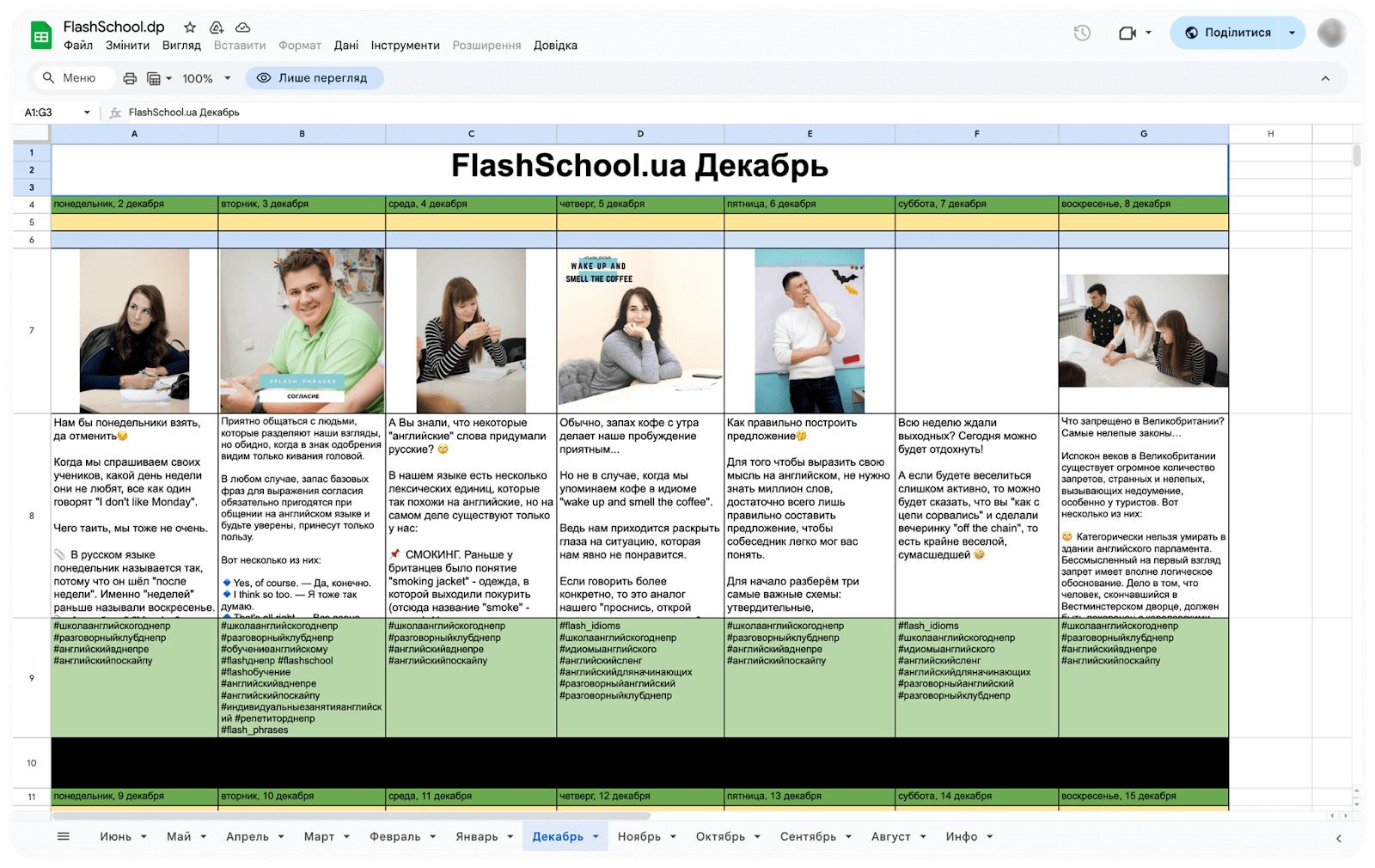The height and width of the screenshot is (868, 1375).
Task: Click the move to folder icon
Action: pos(217,28)
